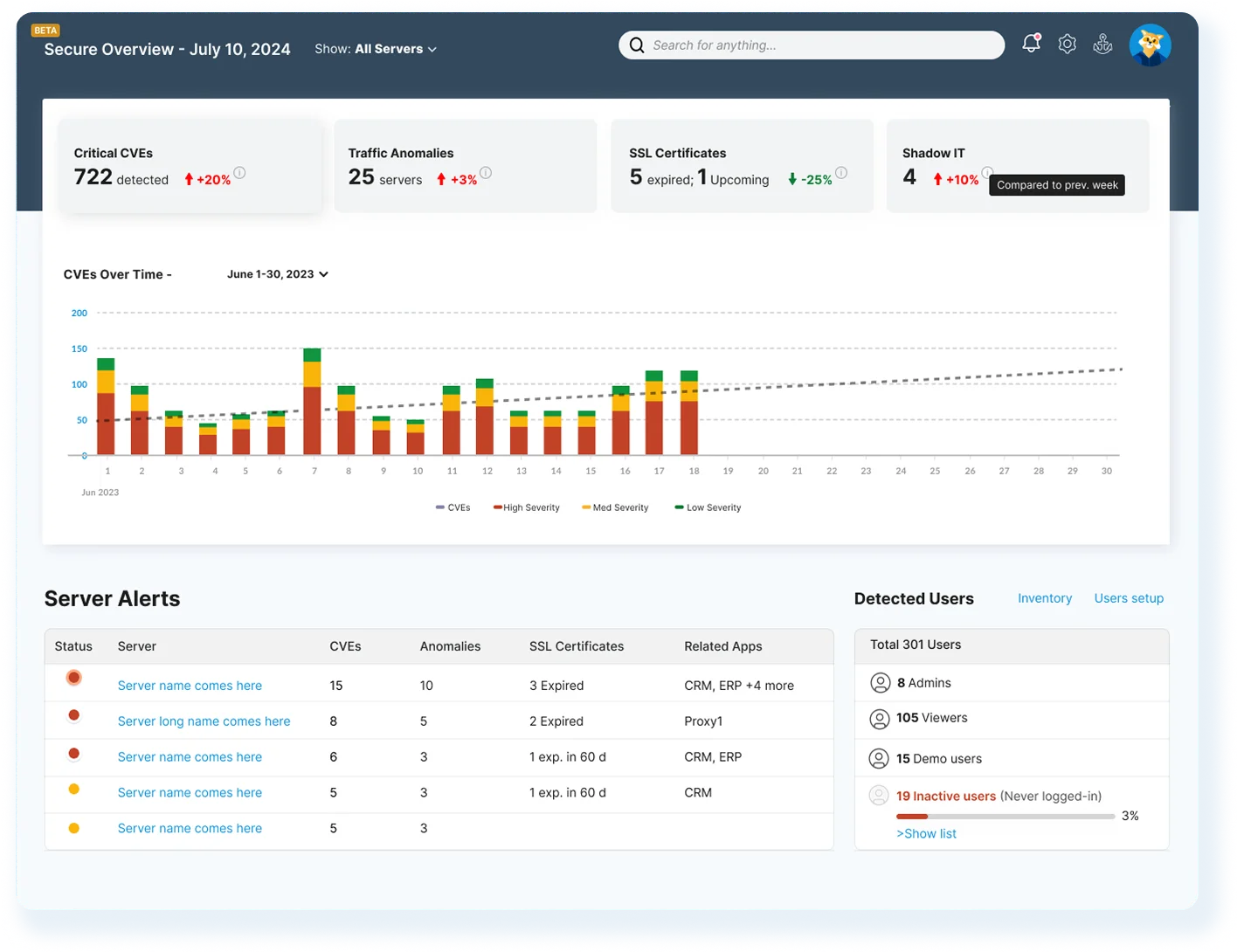Screen dimensions: 1237x952
Task: Click the info icon beside Critical CVEs +20%
Action: [x=239, y=173]
